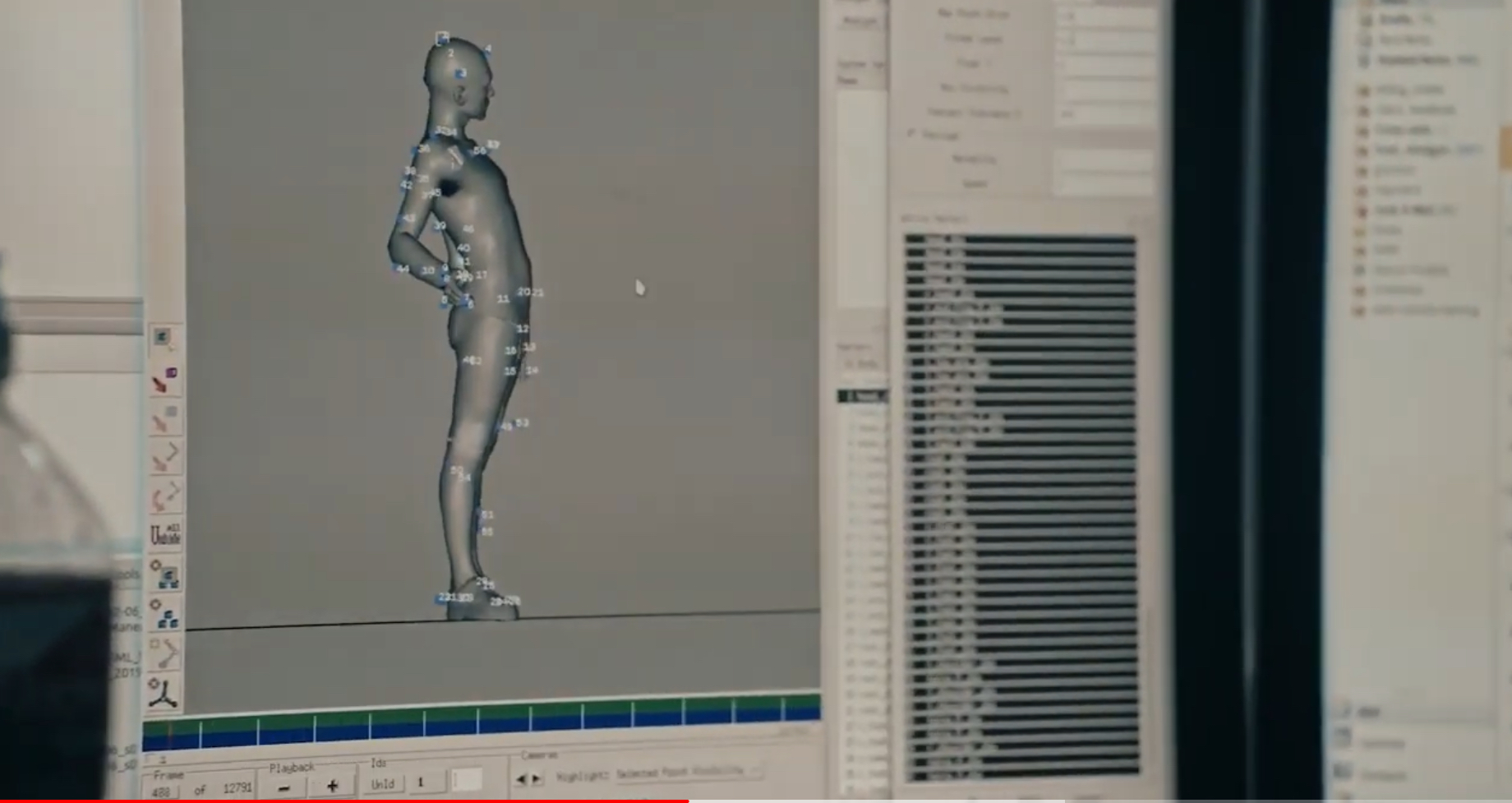Click the green and blue frame timeline
Screen dimensions: 1512x803
pyautogui.click(x=482, y=723)
